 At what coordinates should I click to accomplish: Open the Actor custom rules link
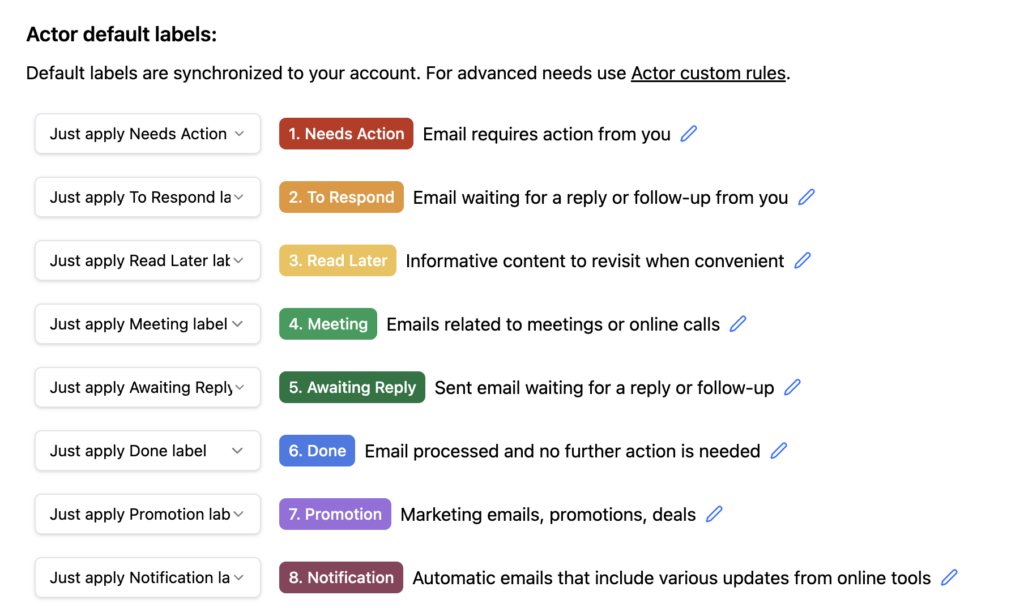(708, 73)
